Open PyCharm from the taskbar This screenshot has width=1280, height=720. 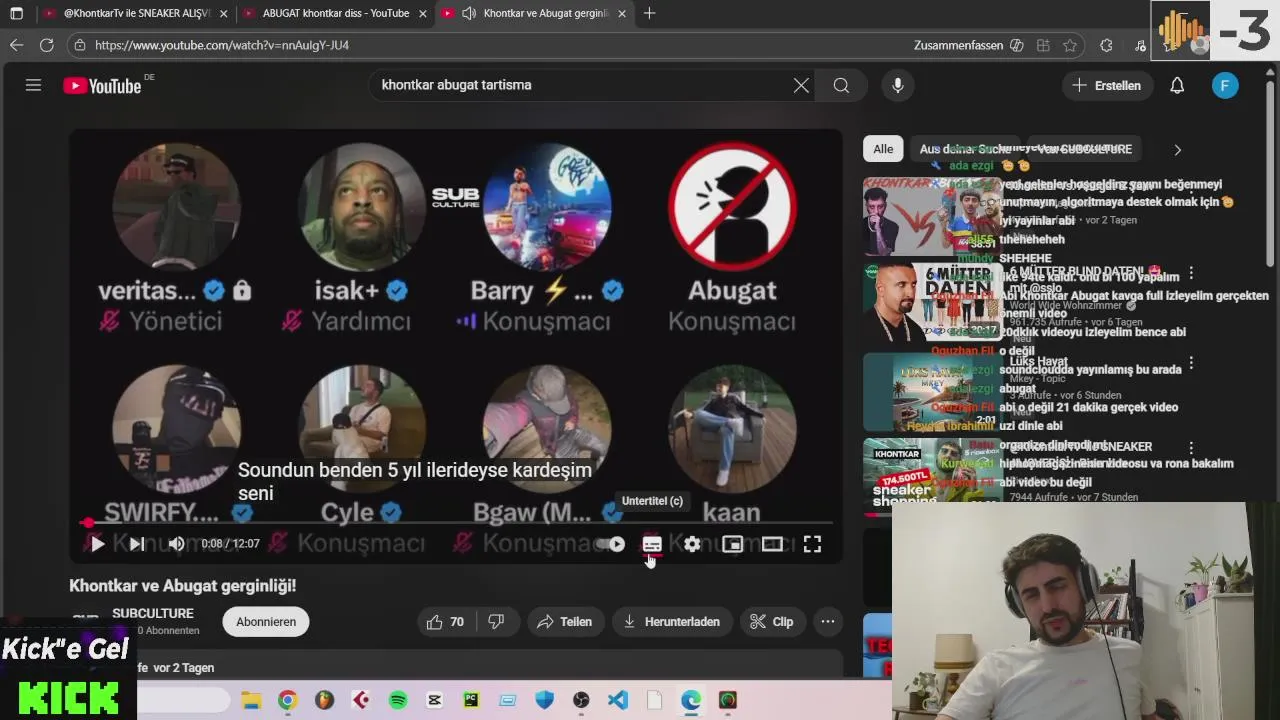(x=471, y=700)
